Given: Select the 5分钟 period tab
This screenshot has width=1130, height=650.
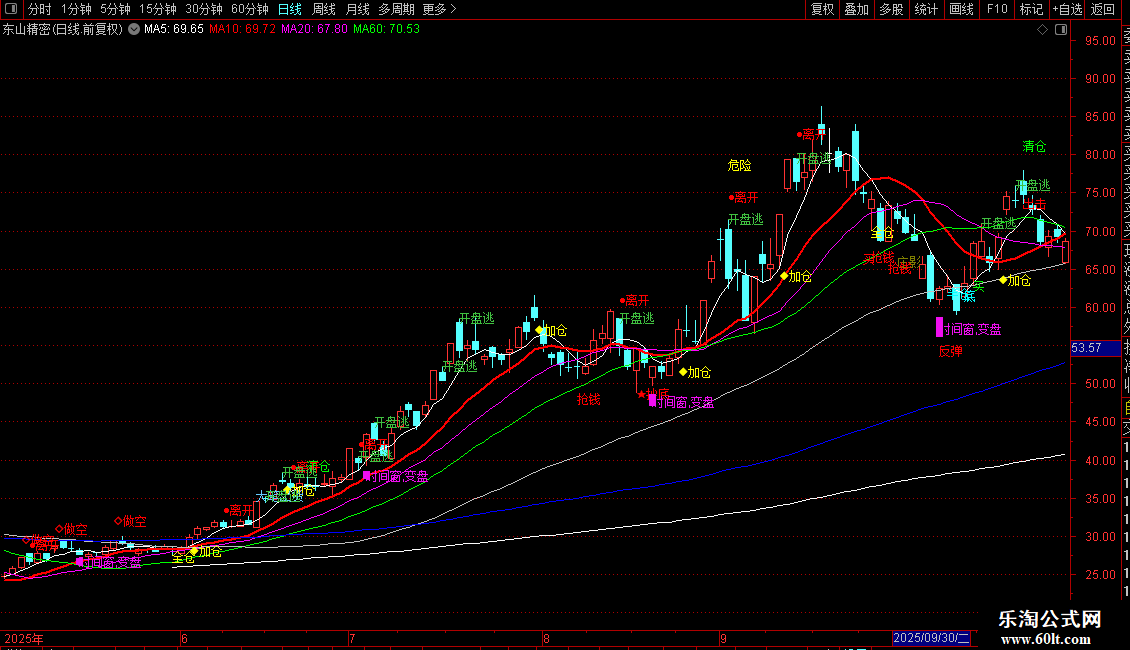Looking at the screenshot, I should (115, 9).
